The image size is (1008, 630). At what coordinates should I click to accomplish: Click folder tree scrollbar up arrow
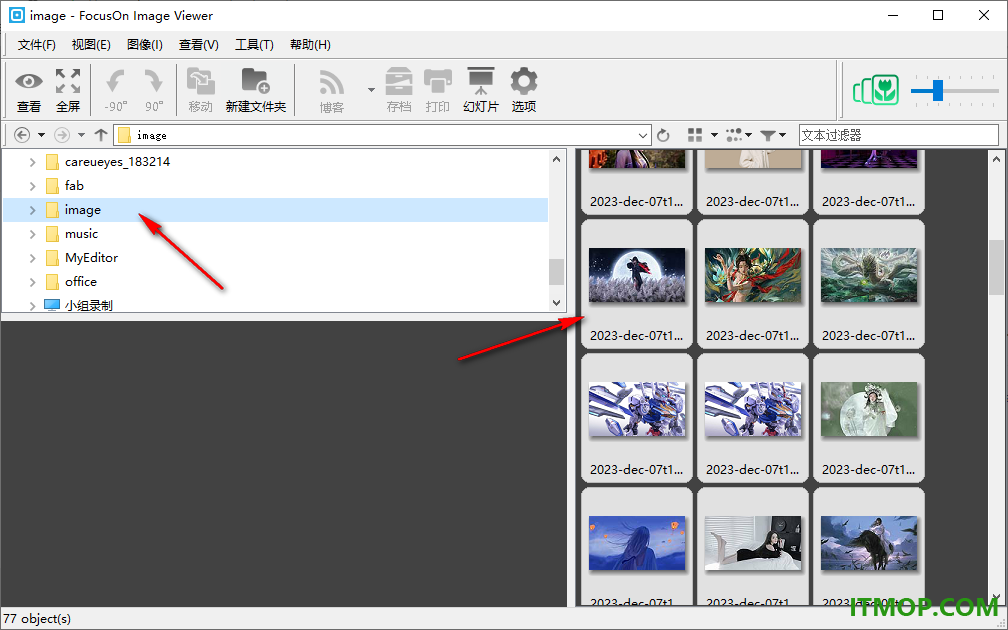(557, 159)
